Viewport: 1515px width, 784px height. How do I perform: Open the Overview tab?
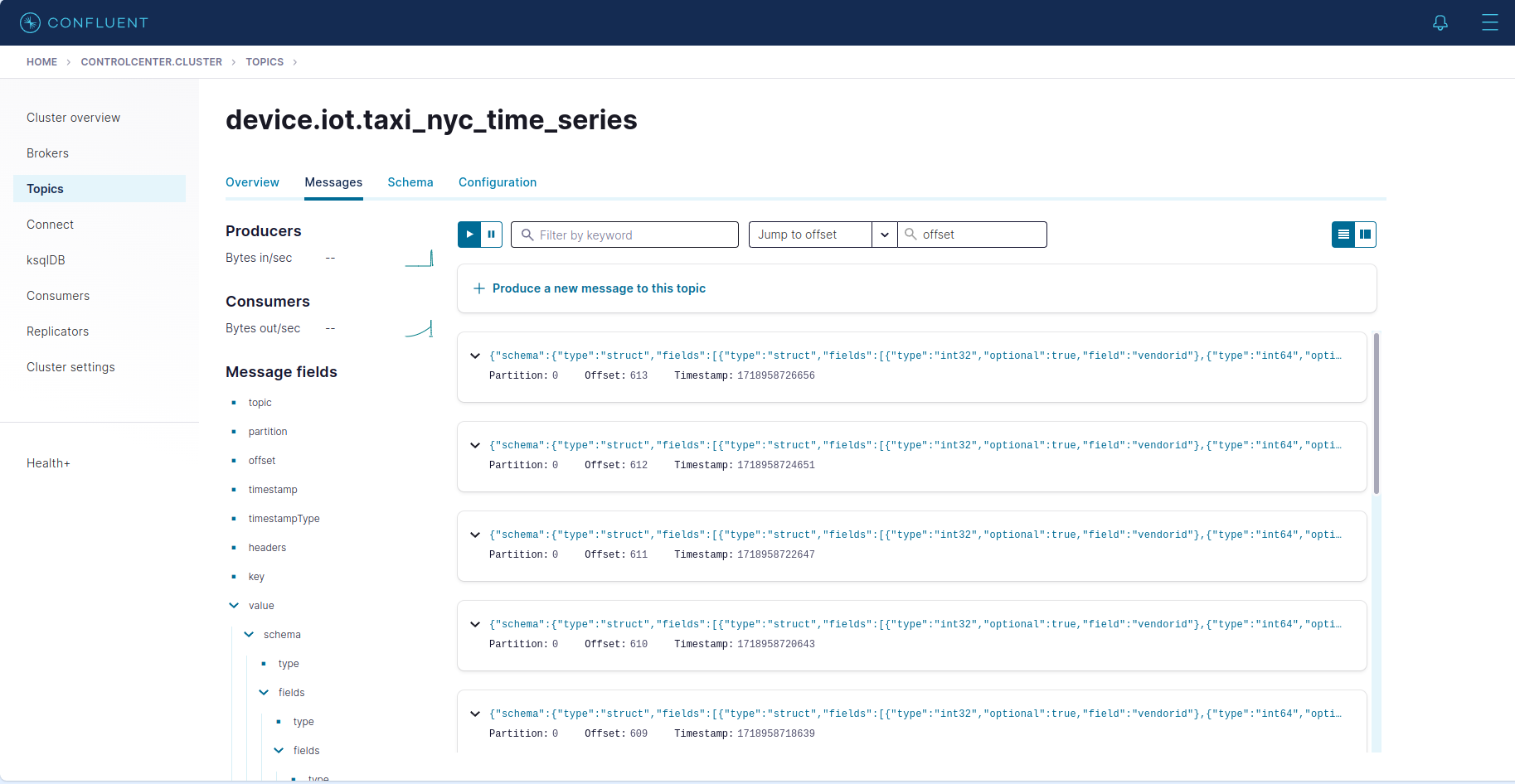(x=252, y=182)
